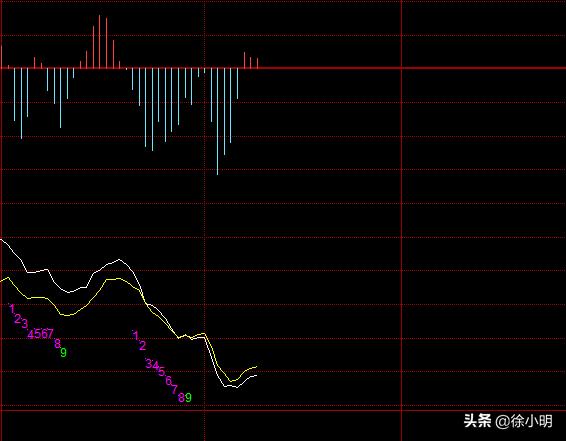Select the magenta '4567' count label
This screenshot has height=441, width=566.
(x=41, y=334)
